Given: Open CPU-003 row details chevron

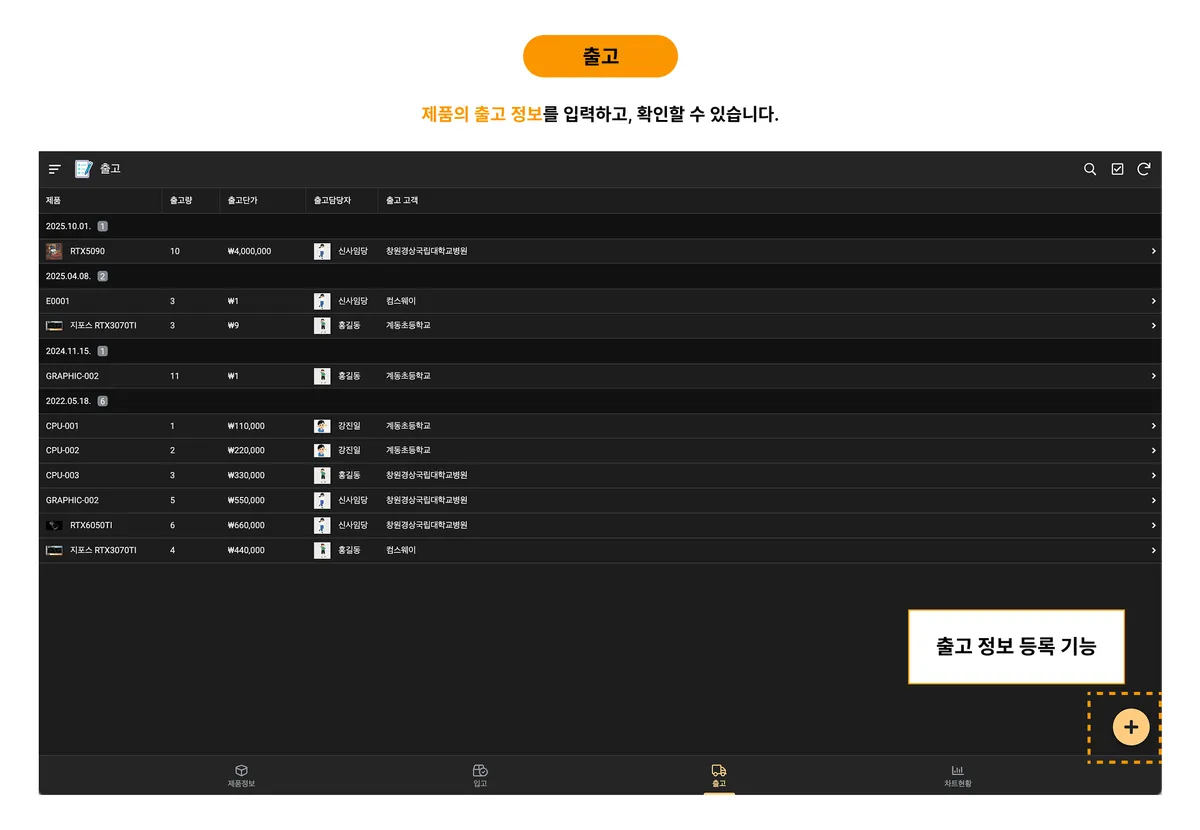Looking at the screenshot, I should tap(1153, 476).
